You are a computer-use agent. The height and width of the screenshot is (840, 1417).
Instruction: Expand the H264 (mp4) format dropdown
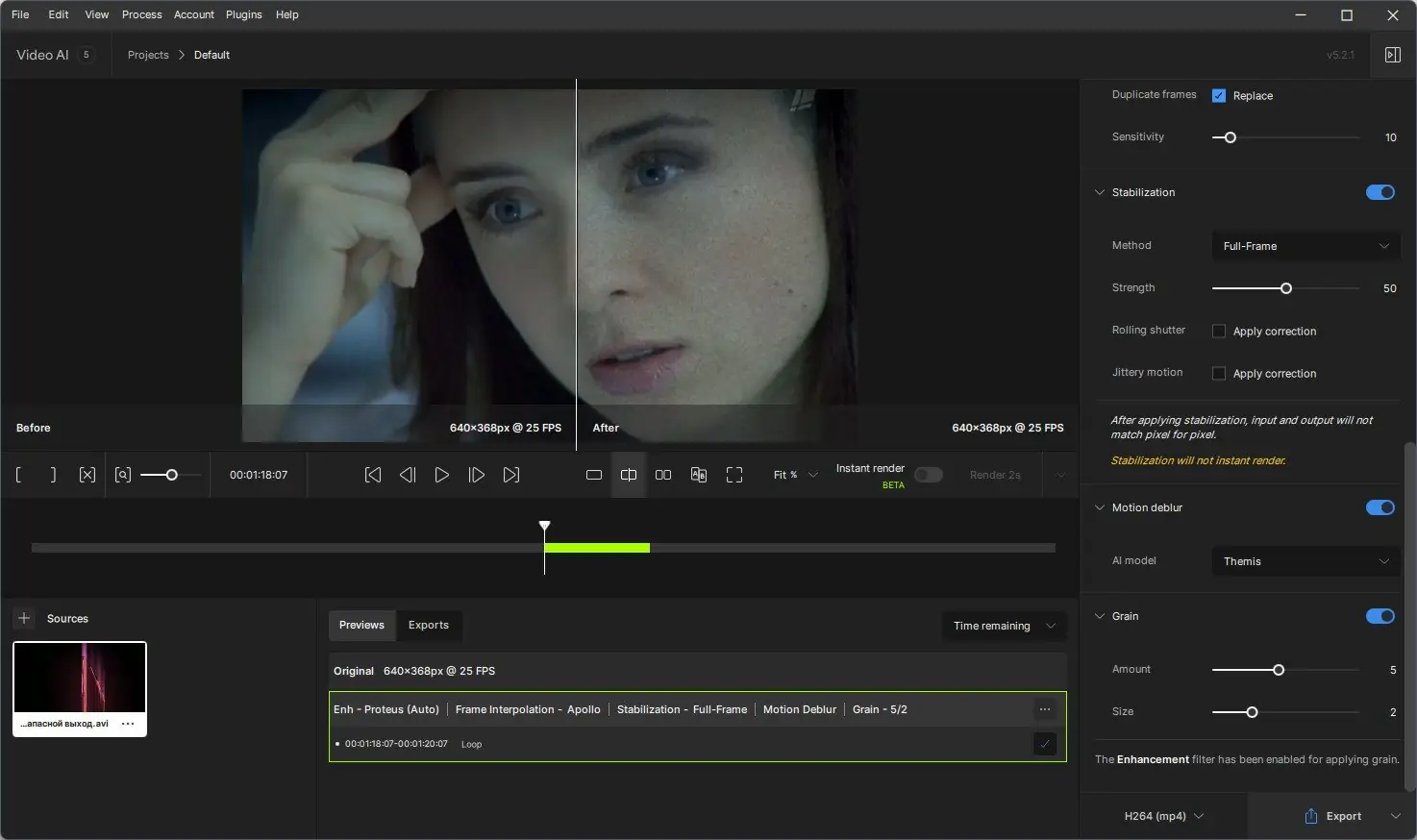coord(1163,816)
